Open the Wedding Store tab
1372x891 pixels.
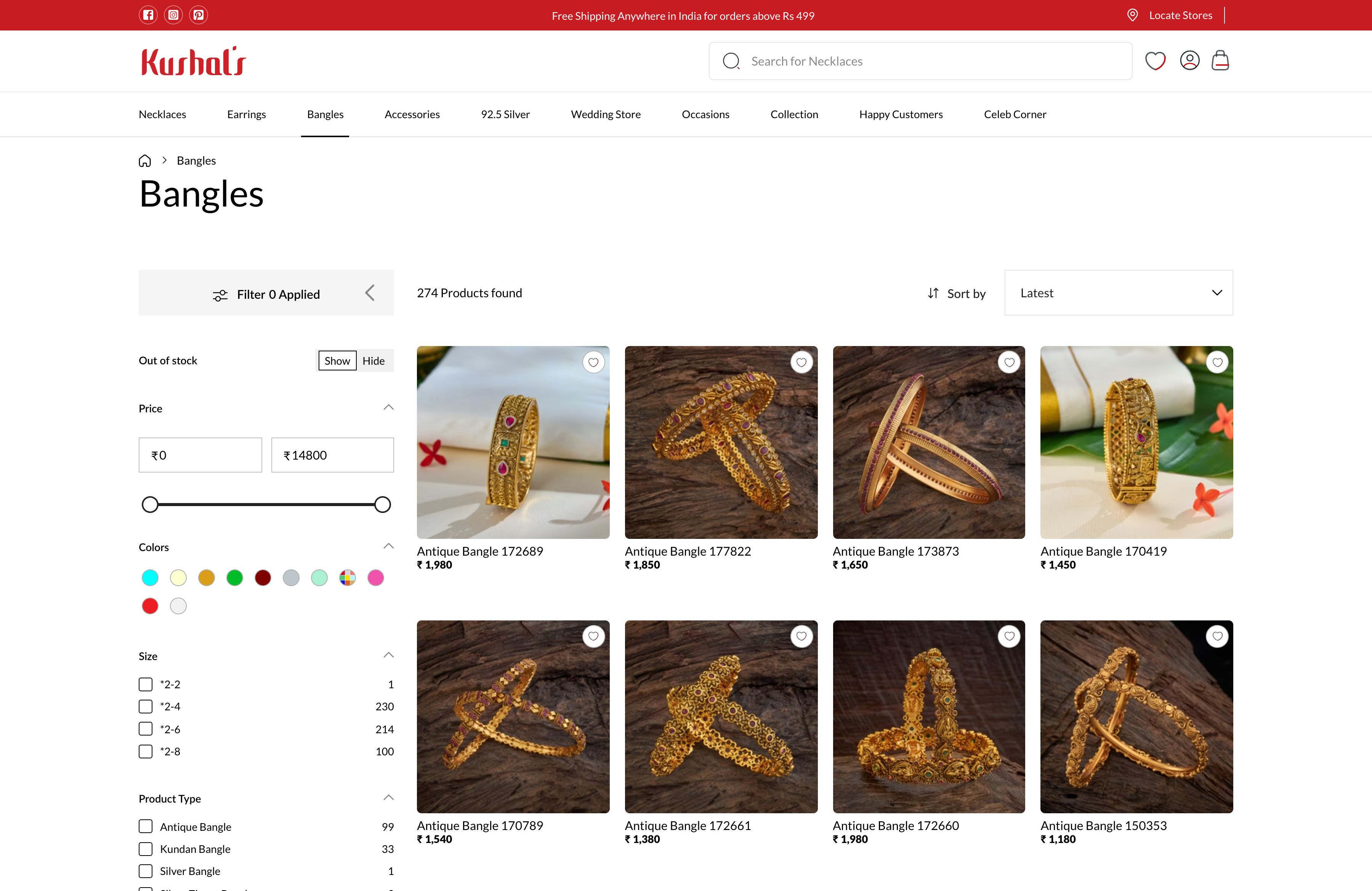coord(605,114)
